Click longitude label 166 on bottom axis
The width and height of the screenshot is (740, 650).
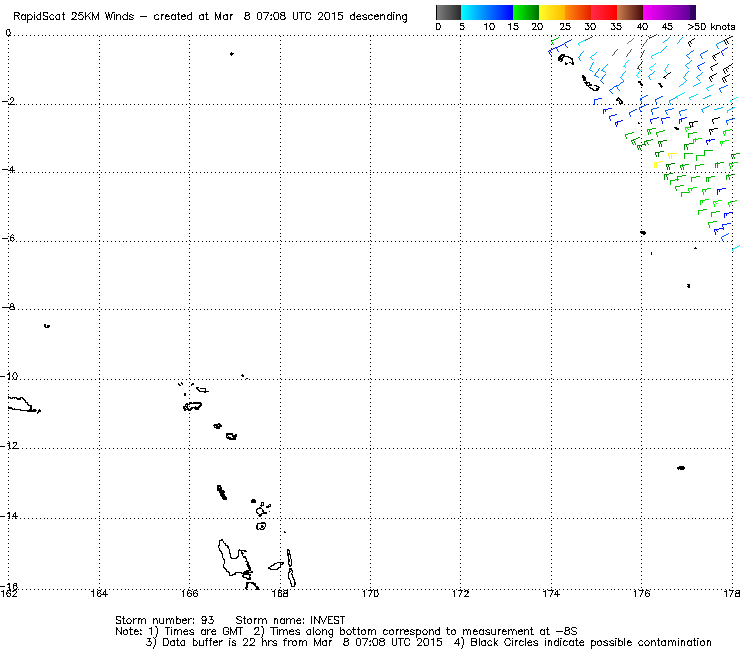190,593
